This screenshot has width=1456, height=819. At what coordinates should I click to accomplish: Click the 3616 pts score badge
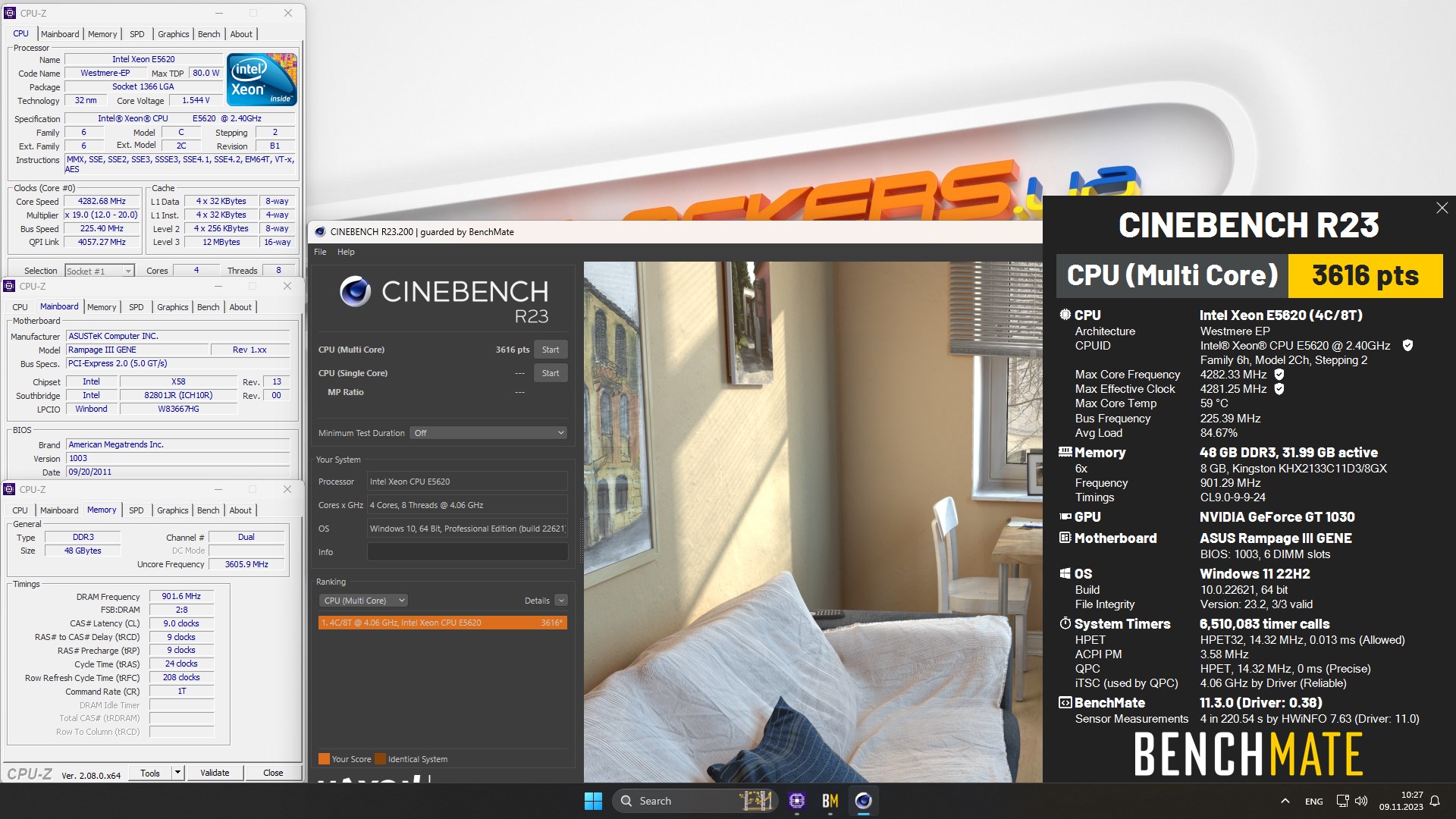click(1365, 275)
